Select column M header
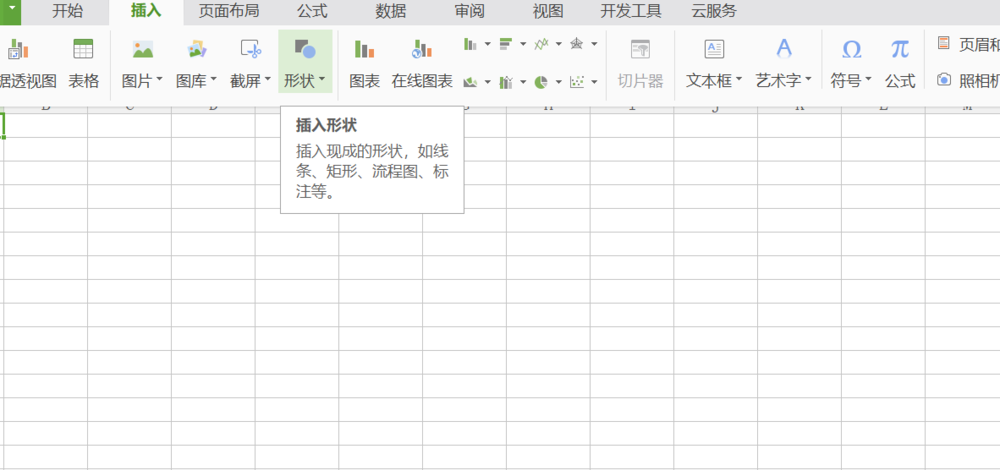 (963, 109)
